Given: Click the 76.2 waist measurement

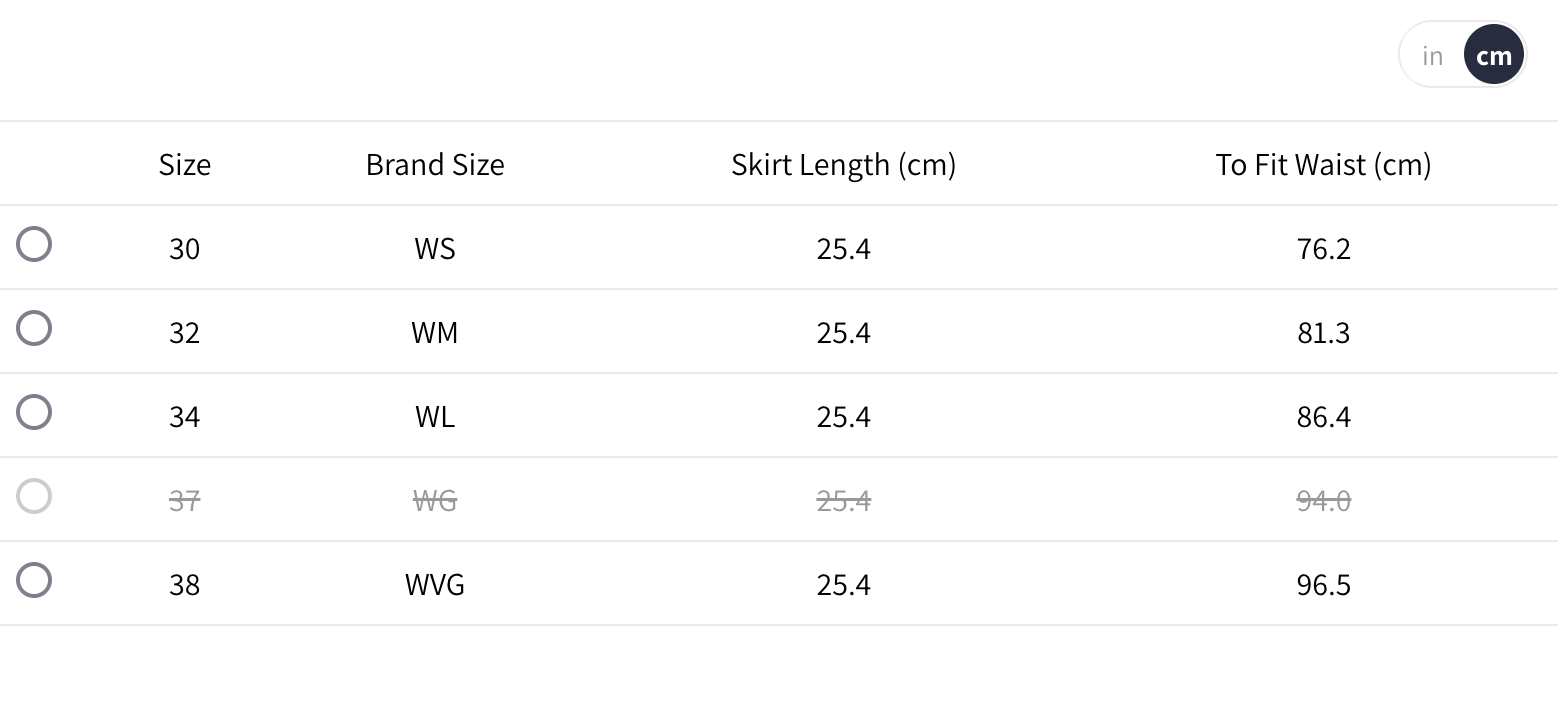Looking at the screenshot, I should [x=1323, y=249].
